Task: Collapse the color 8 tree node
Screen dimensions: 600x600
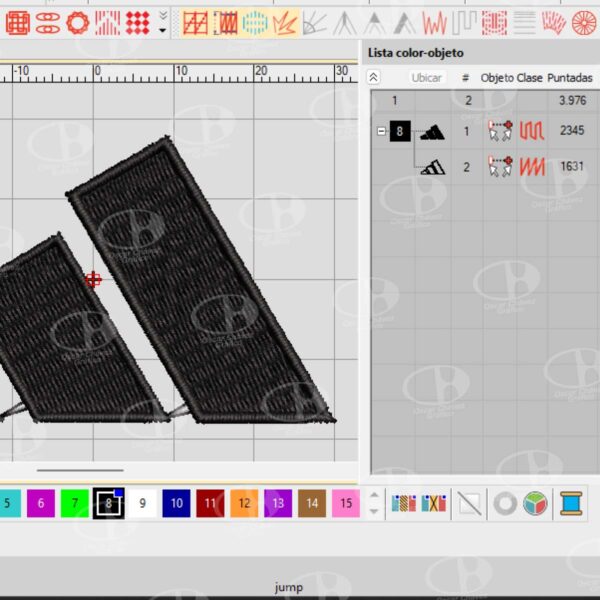Action: (x=381, y=131)
